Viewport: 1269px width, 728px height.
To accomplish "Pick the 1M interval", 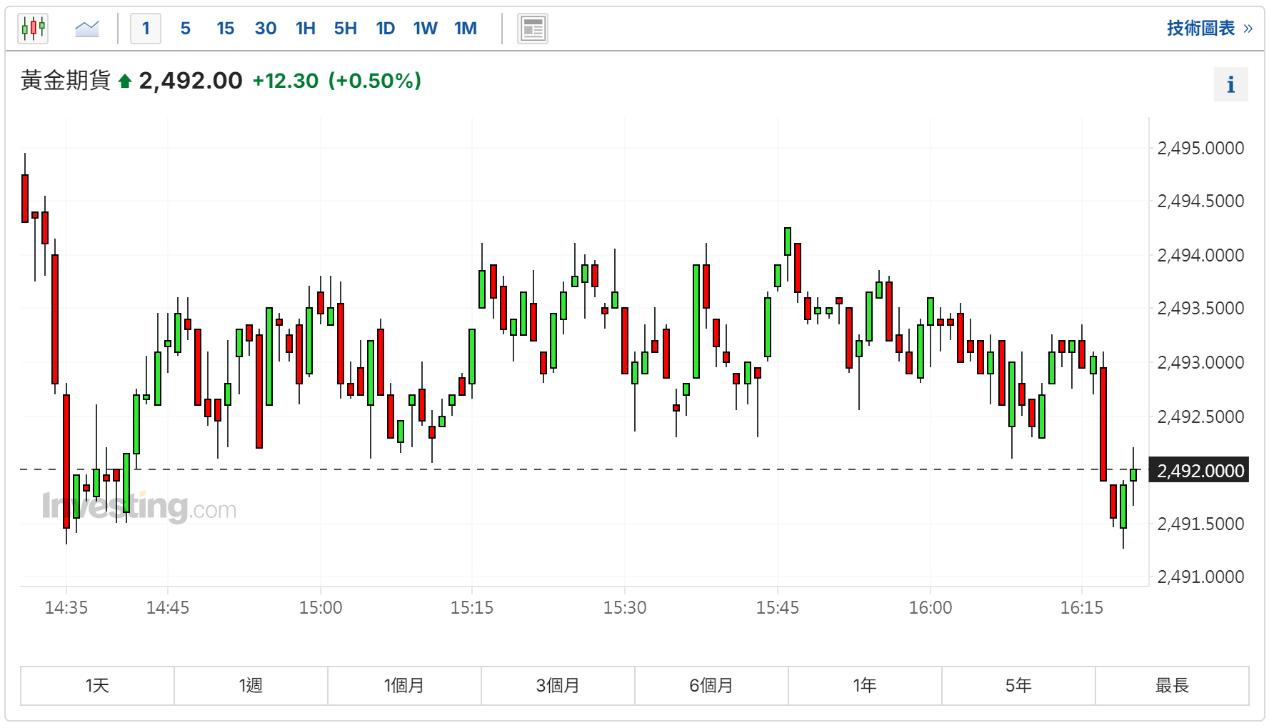I will tap(465, 28).
